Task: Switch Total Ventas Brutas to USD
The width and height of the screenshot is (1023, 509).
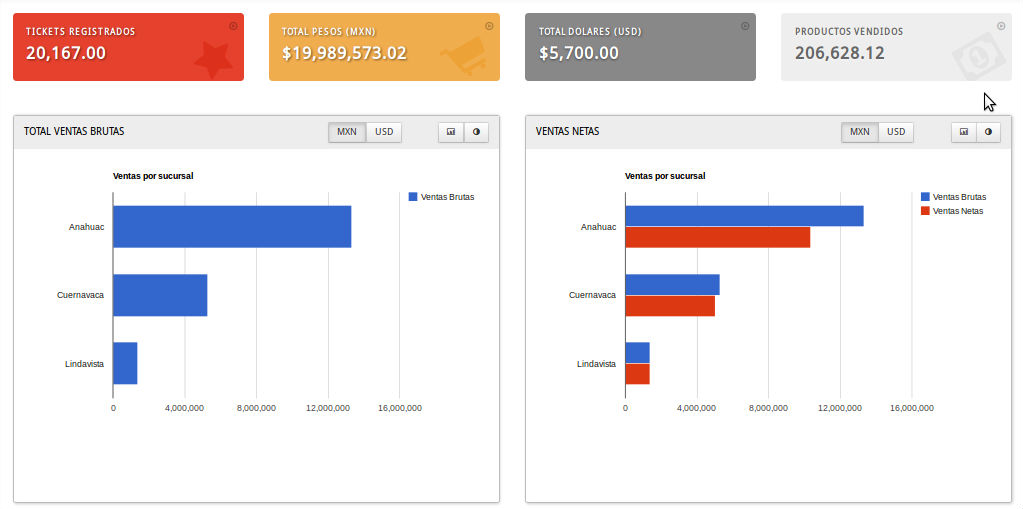Action: (x=384, y=132)
